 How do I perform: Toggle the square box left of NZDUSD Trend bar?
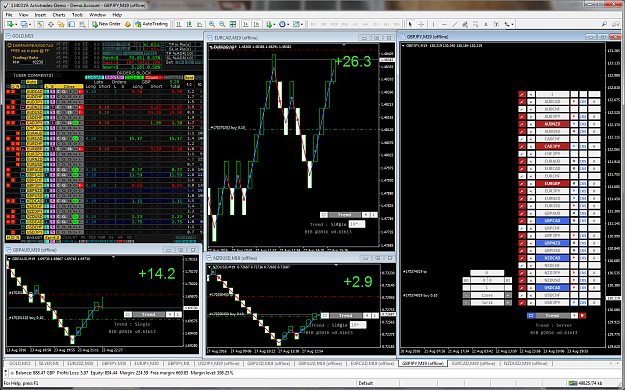point(325,315)
